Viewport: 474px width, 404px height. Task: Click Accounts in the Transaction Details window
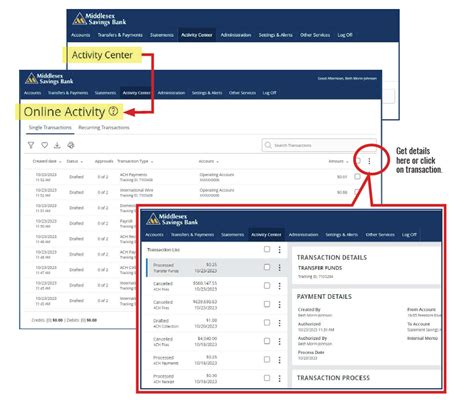tap(154, 235)
